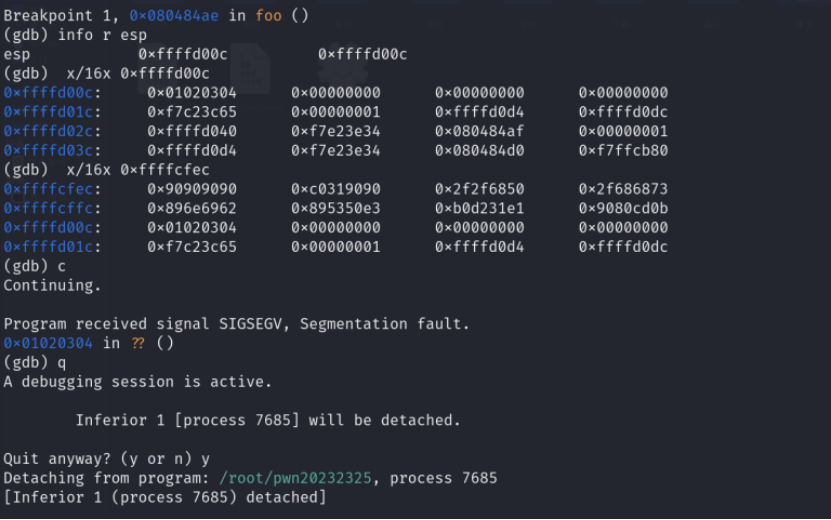The width and height of the screenshot is (831, 520).
Task: Click the blue address label 0xffffcfec
Action: click(x=52, y=189)
